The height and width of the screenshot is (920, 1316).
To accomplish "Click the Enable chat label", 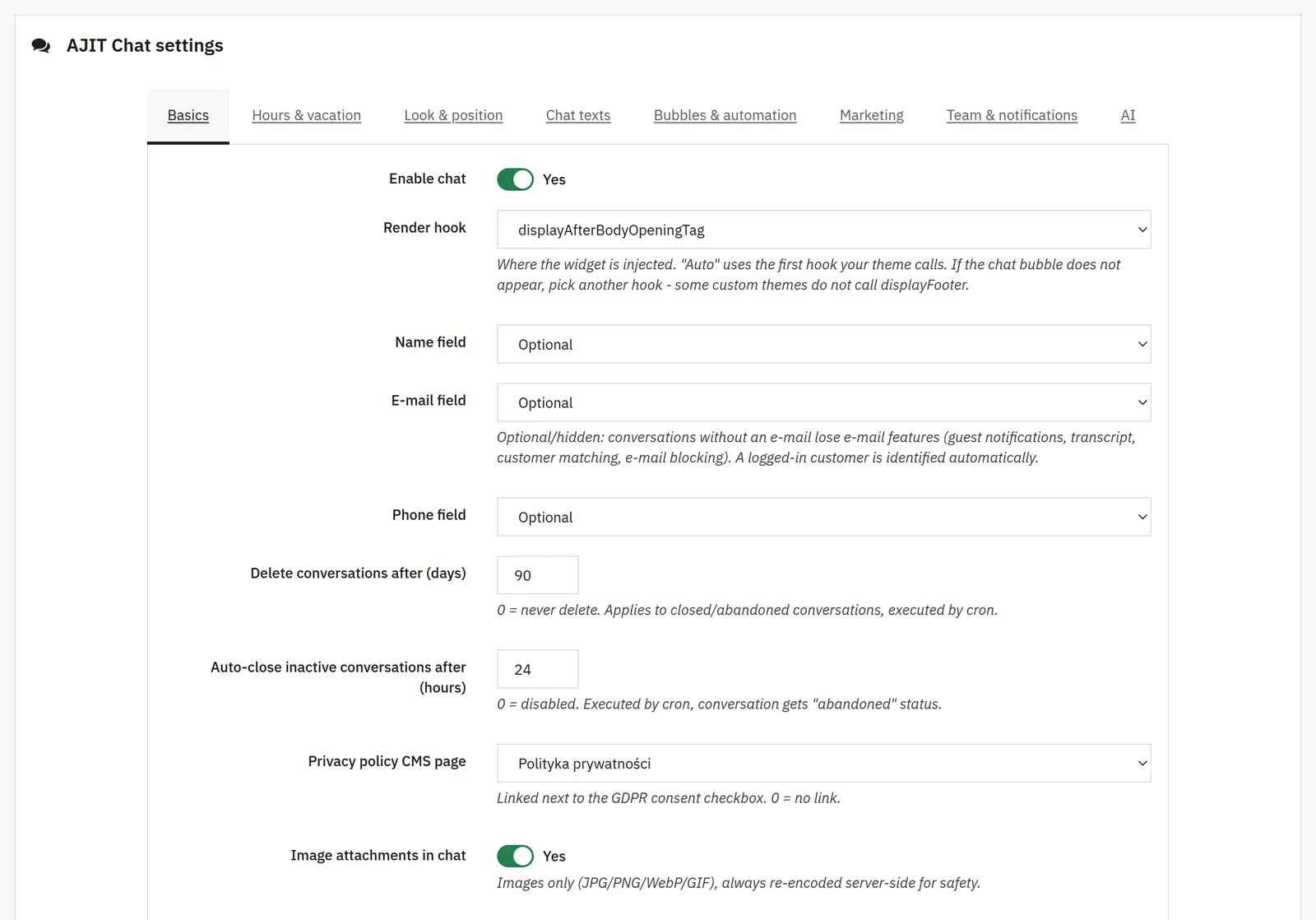I will tap(428, 179).
